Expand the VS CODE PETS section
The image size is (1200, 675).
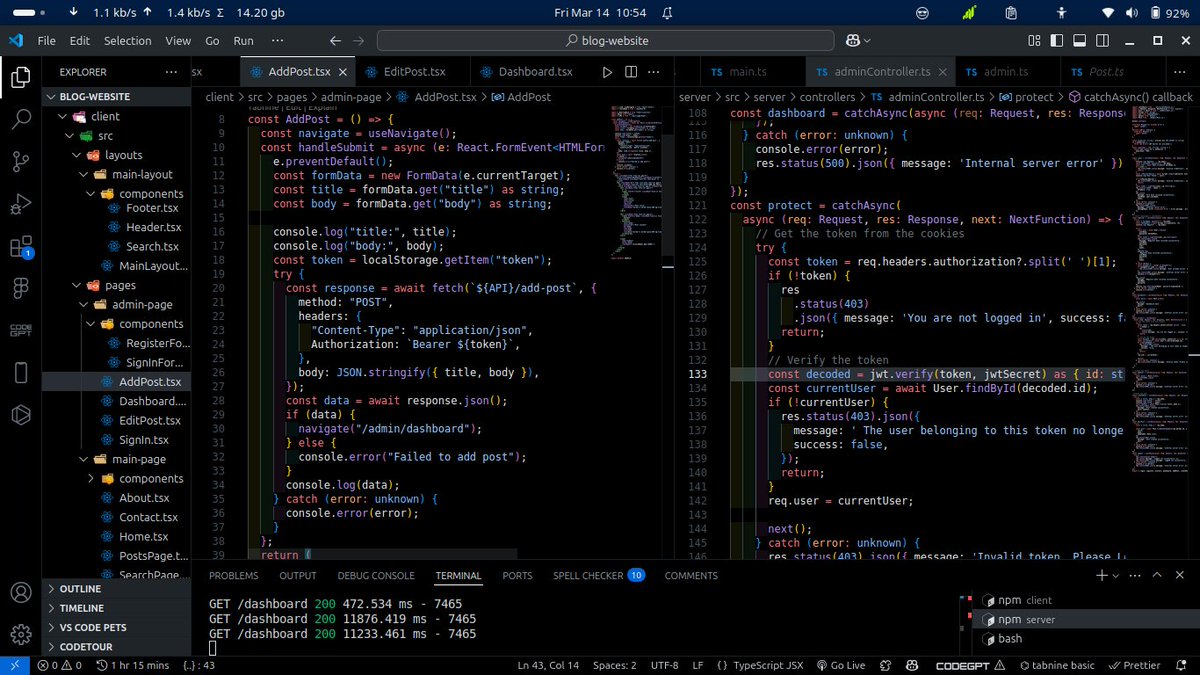click(115, 628)
